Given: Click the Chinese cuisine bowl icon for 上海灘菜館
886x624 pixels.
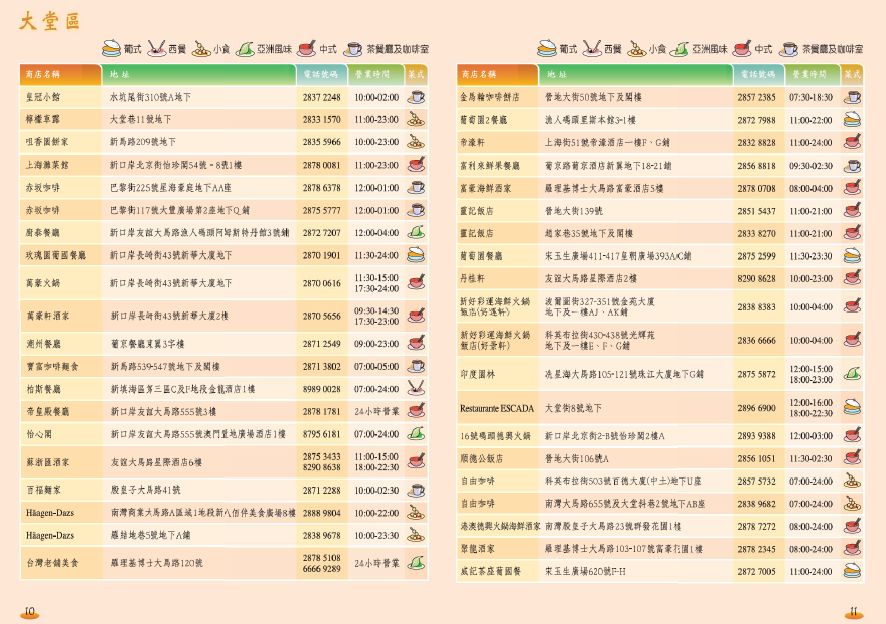Looking at the screenshot, I should 416,165.
